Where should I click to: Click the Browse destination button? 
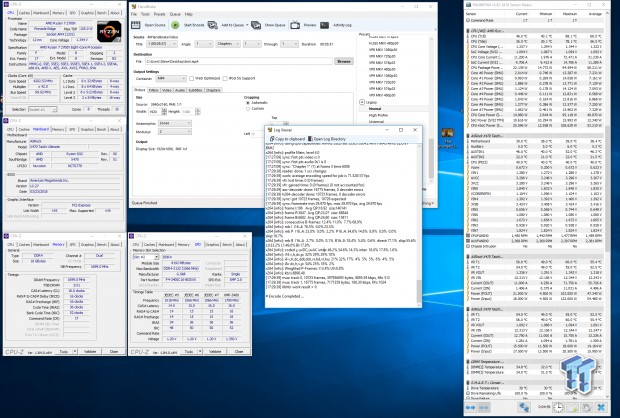pyautogui.click(x=344, y=61)
